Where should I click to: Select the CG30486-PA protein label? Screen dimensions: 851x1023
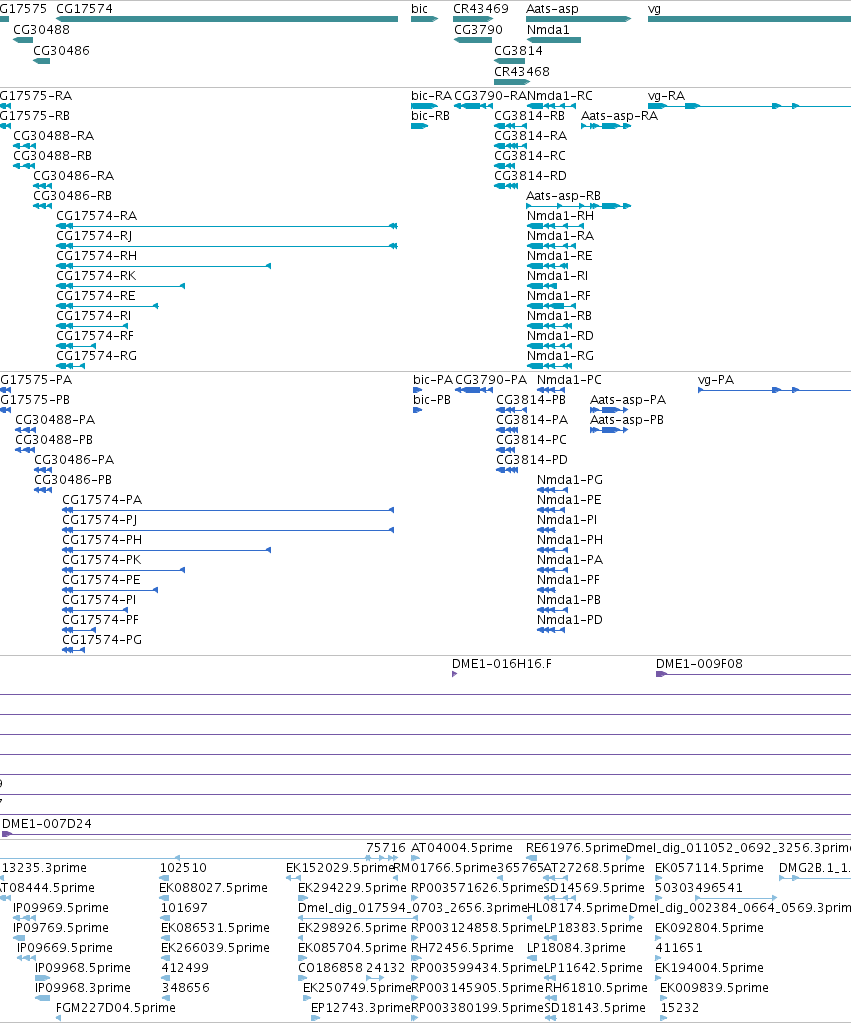pos(74,459)
